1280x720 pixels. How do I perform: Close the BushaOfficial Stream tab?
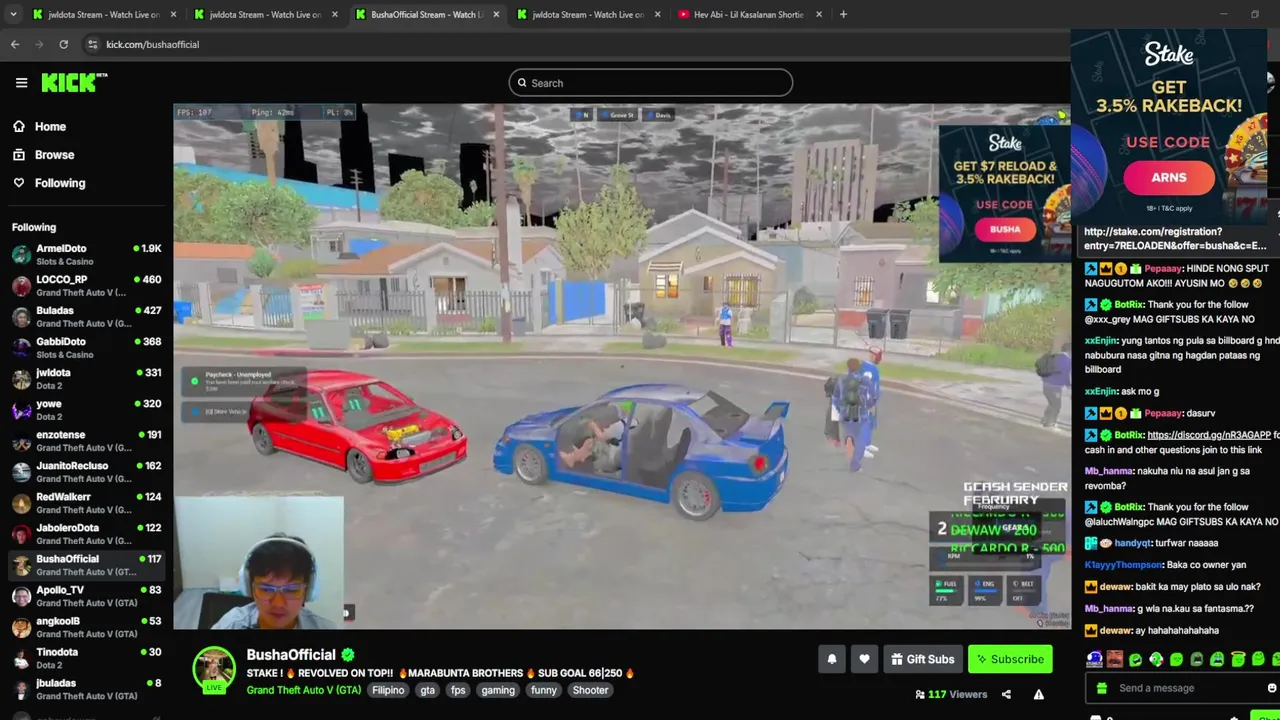coord(496,14)
